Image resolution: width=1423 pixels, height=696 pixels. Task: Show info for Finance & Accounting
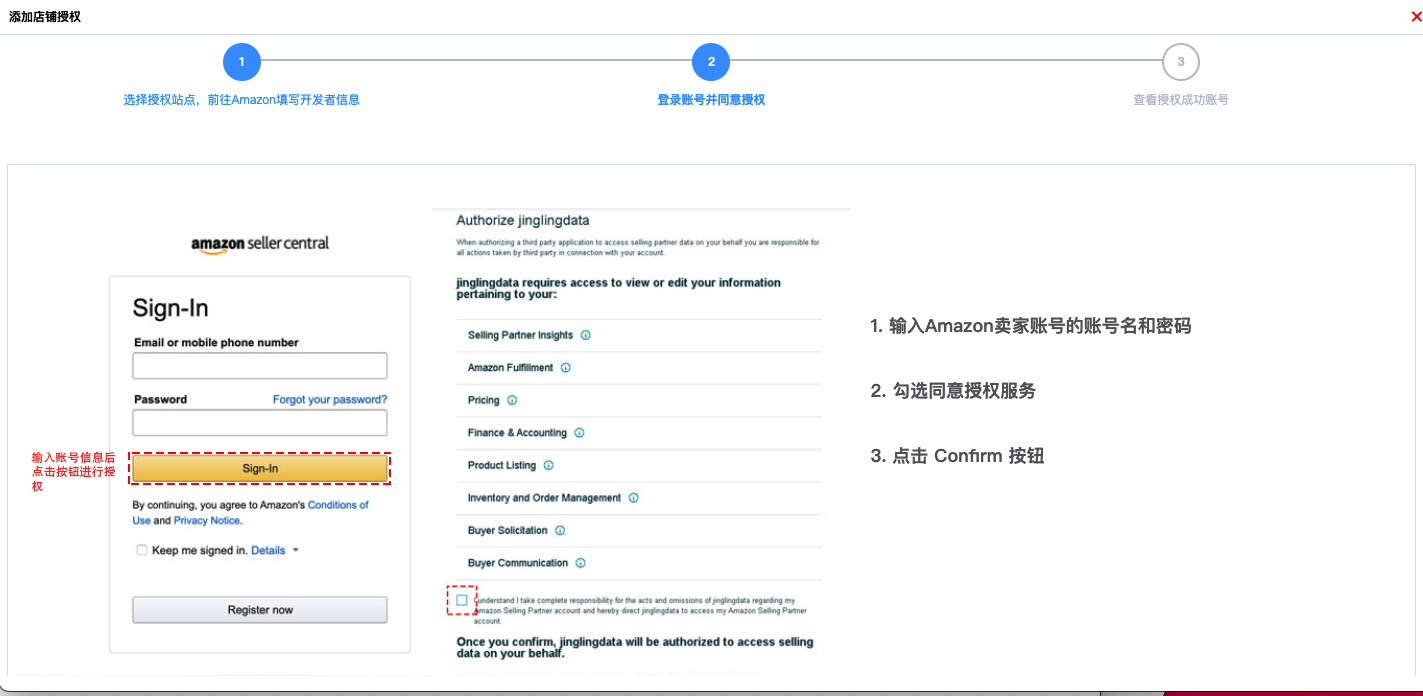[579, 433]
